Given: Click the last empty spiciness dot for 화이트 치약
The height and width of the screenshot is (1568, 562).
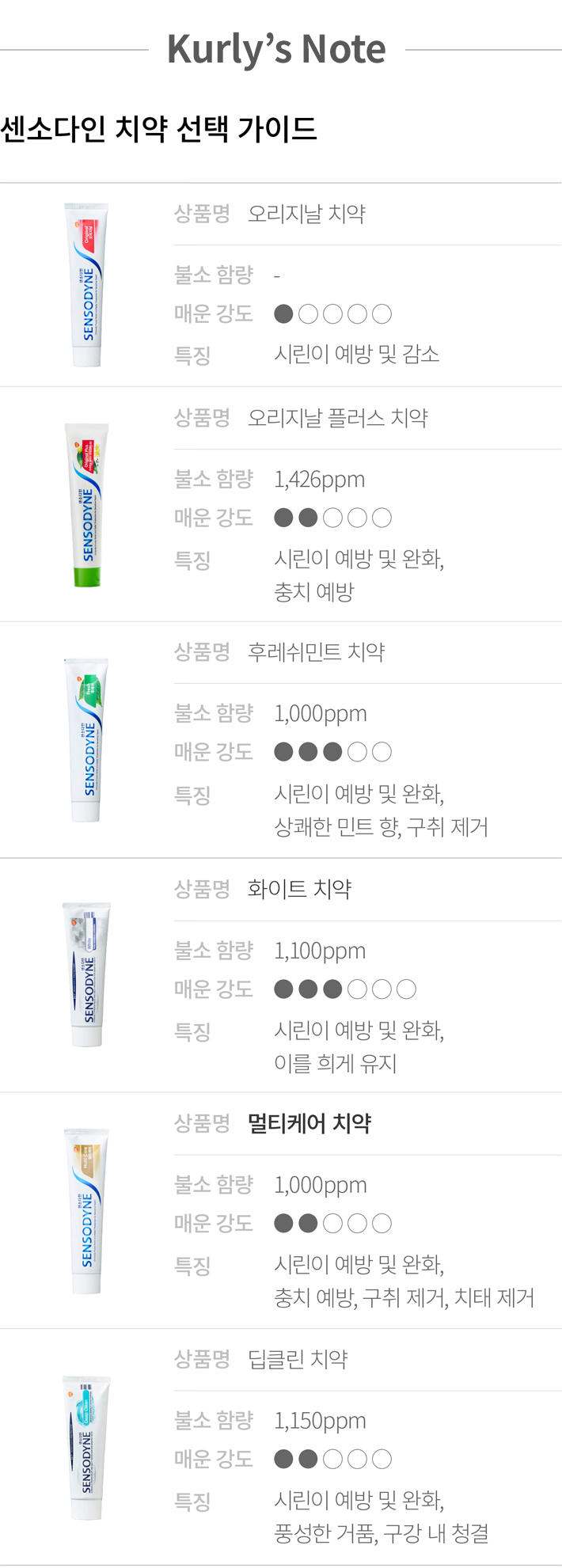Looking at the screenshot, I should click(406, 989).
